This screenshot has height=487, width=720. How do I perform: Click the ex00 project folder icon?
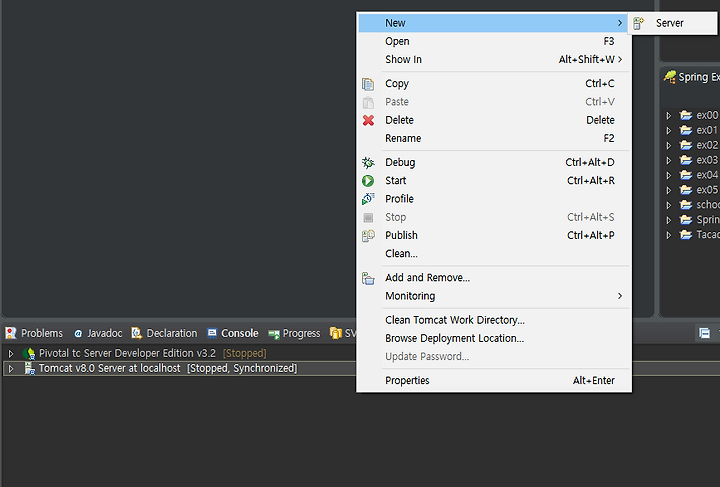coord(686,115)
